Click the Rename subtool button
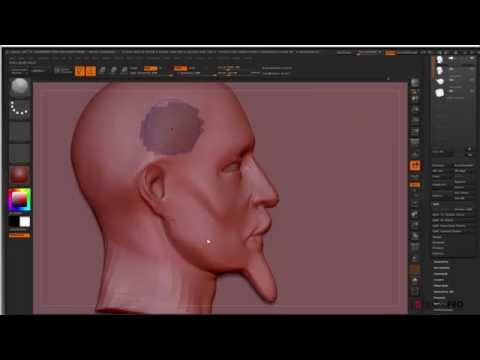Image resolution: width=480 pixels, height=360 pixels. click(x=441, y=165)
